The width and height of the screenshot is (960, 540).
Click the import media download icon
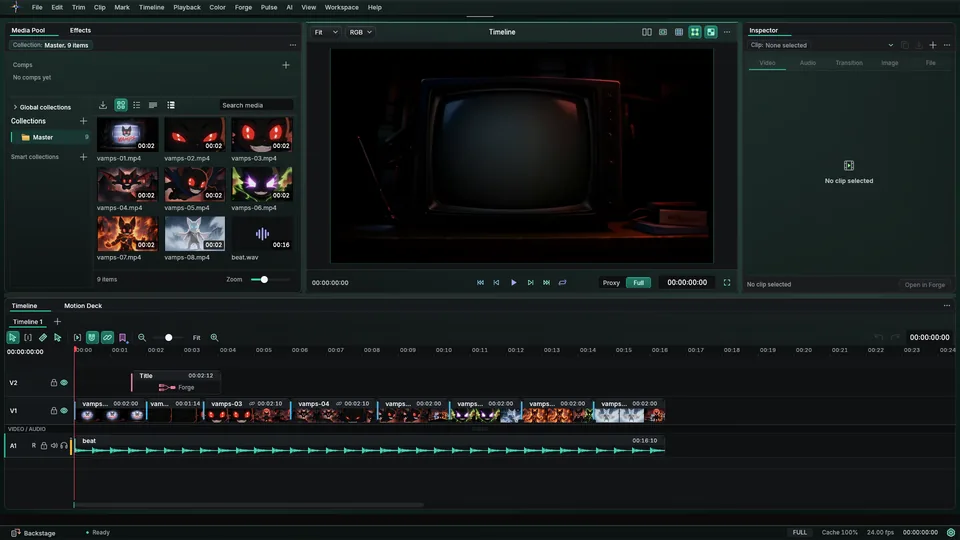(x=103, y=105)
